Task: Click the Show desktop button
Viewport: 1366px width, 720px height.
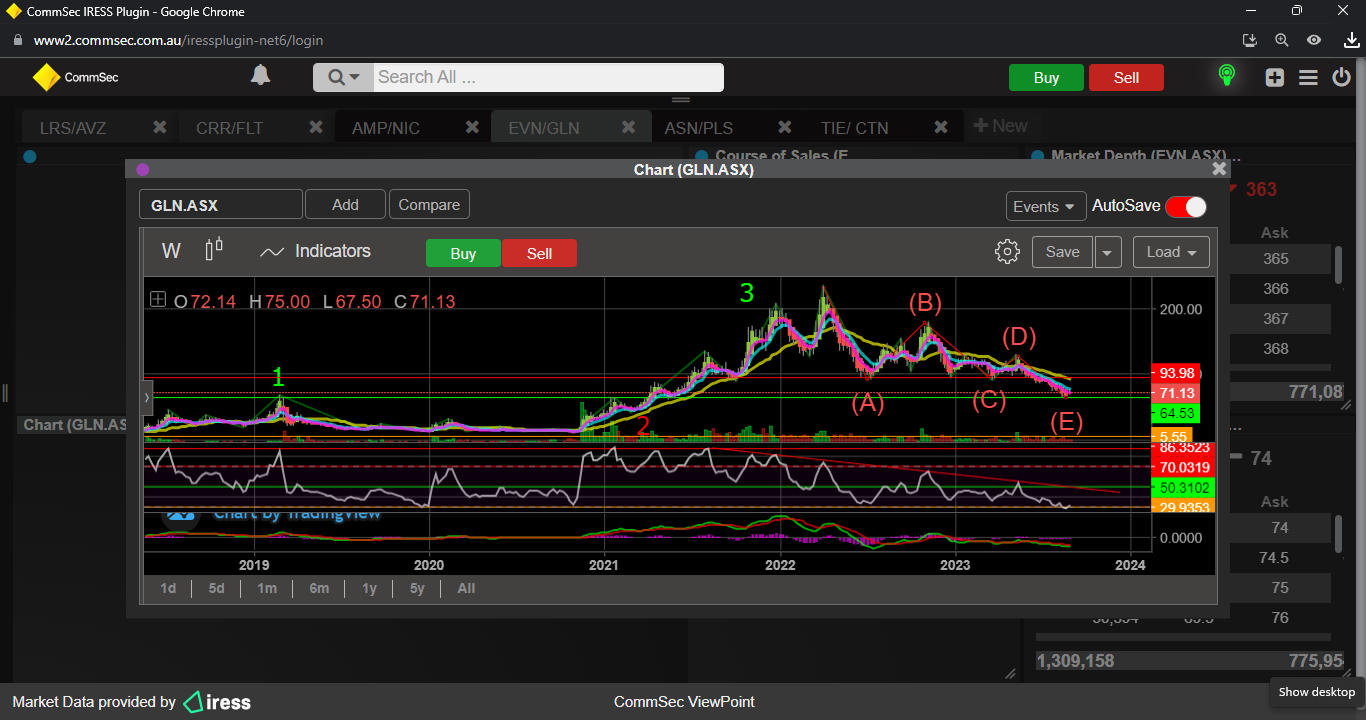Action: click(x=1316, y=692)
